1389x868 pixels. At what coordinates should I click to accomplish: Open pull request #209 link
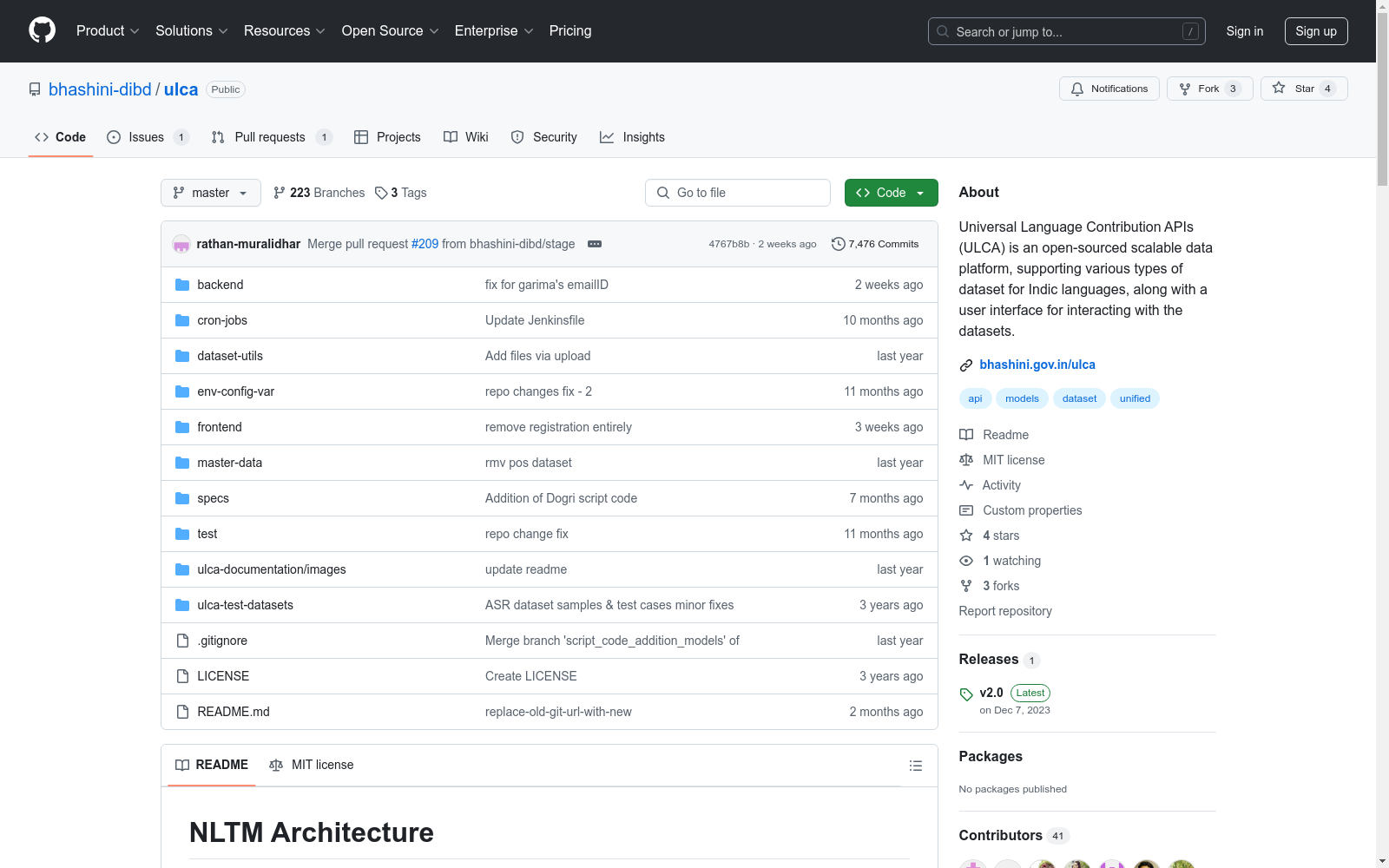click(425, 244)
